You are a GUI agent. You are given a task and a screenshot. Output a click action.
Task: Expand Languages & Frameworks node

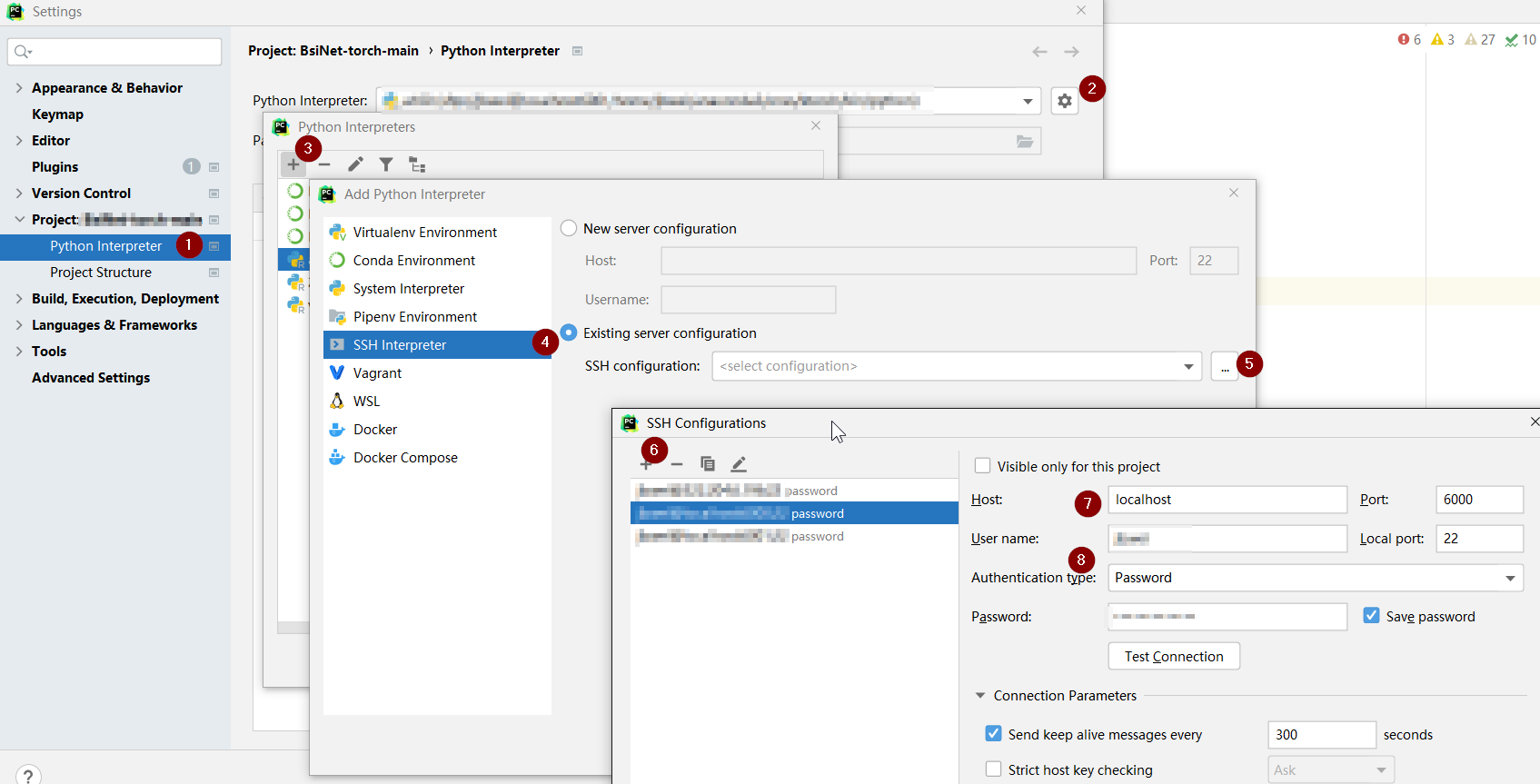pyautogui.click(x=19, y=325)
